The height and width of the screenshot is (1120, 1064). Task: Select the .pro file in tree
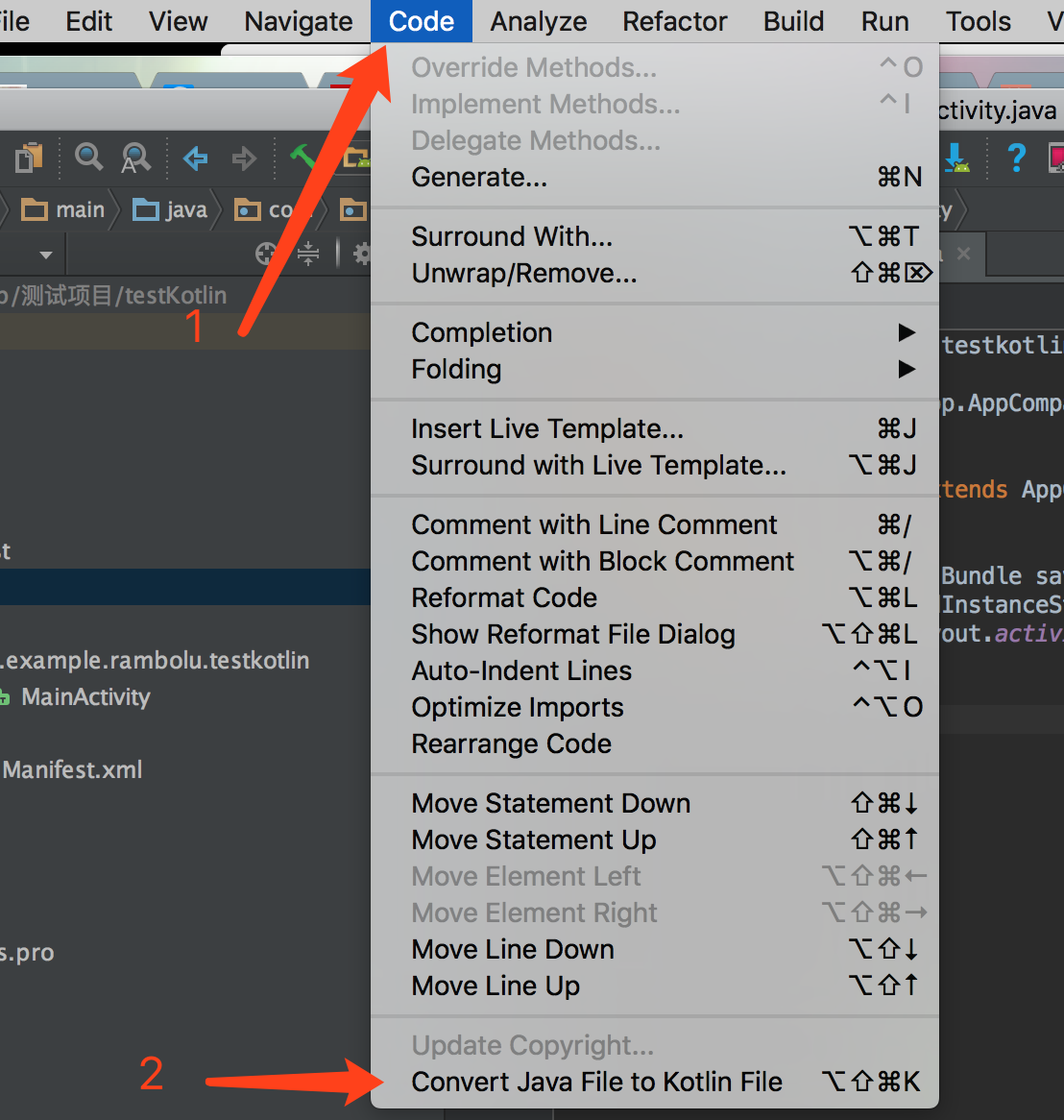27,953
